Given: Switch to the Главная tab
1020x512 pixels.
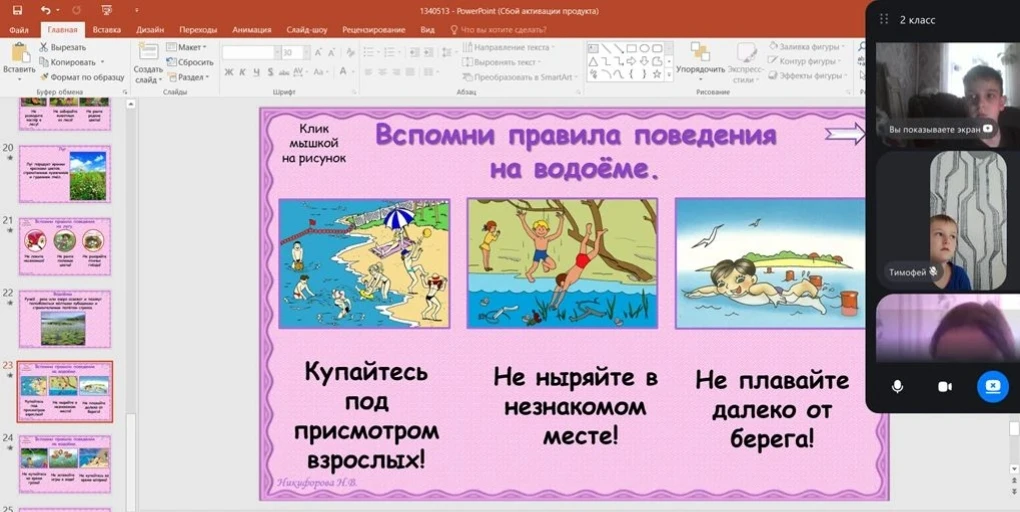Looking at the screenshot, I should 62,30.
